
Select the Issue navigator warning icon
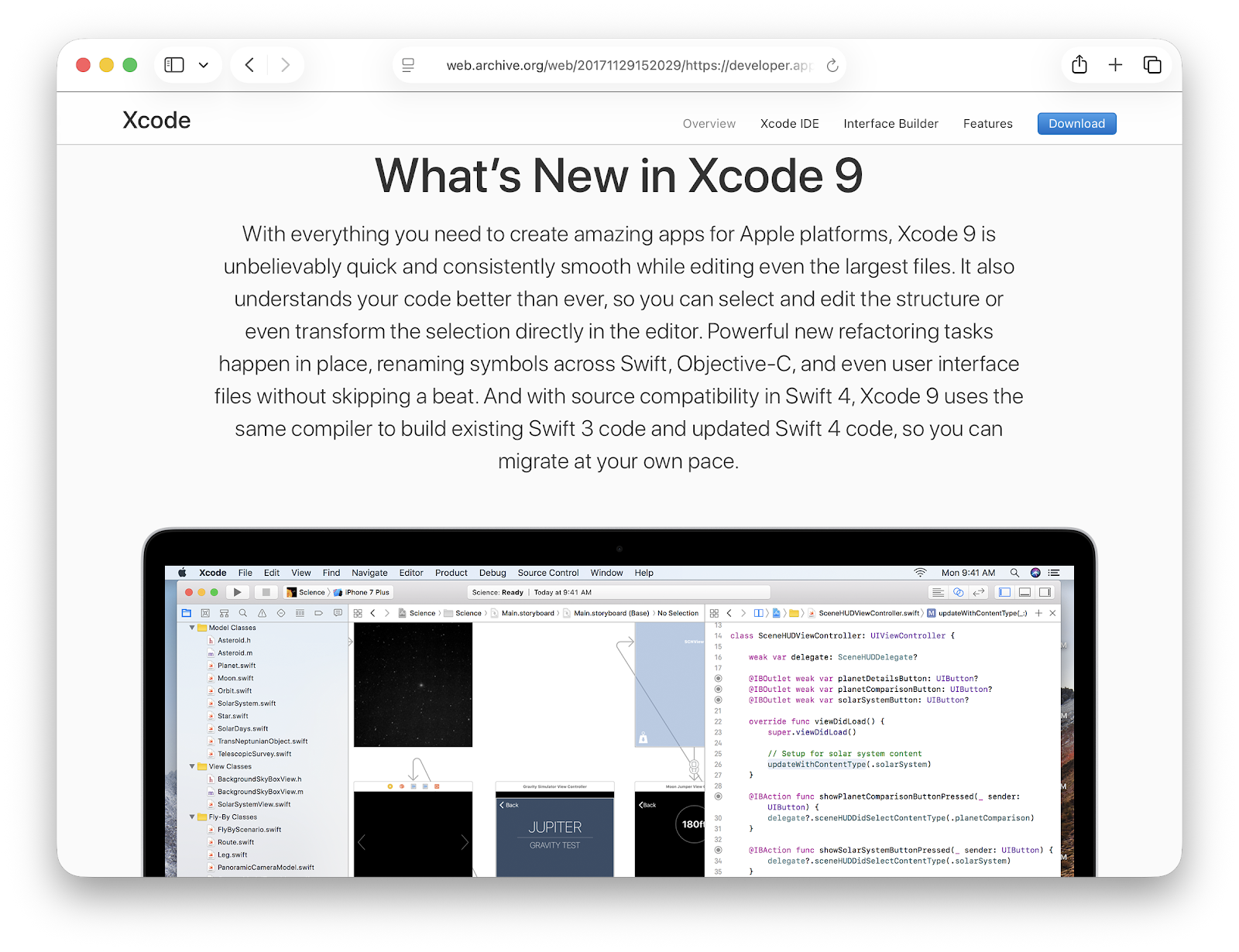coord(262,613)
